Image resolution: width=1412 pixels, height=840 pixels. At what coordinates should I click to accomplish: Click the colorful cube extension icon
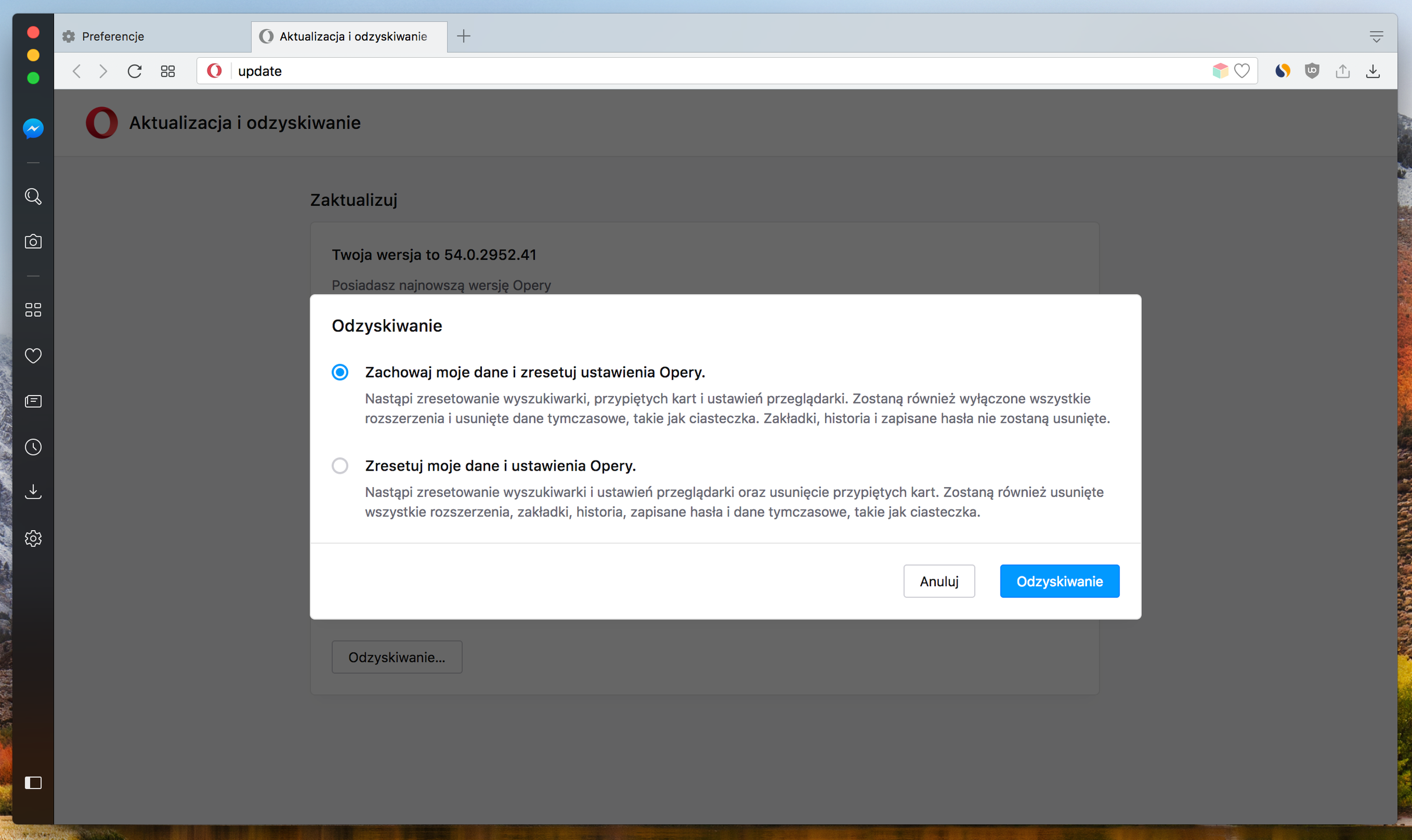click(x=1220, y=71)
